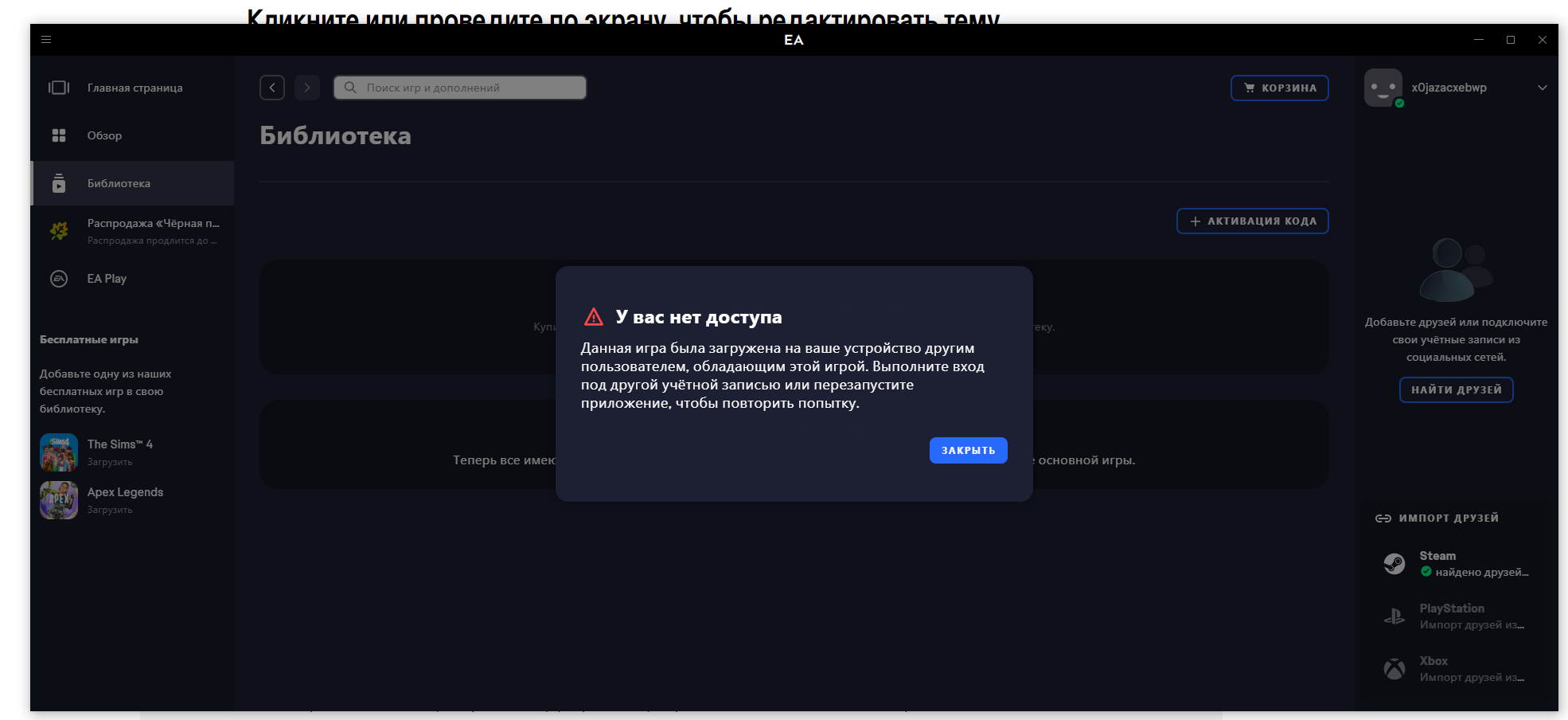Select Библиотека in the sidebar

click(119, 183)
